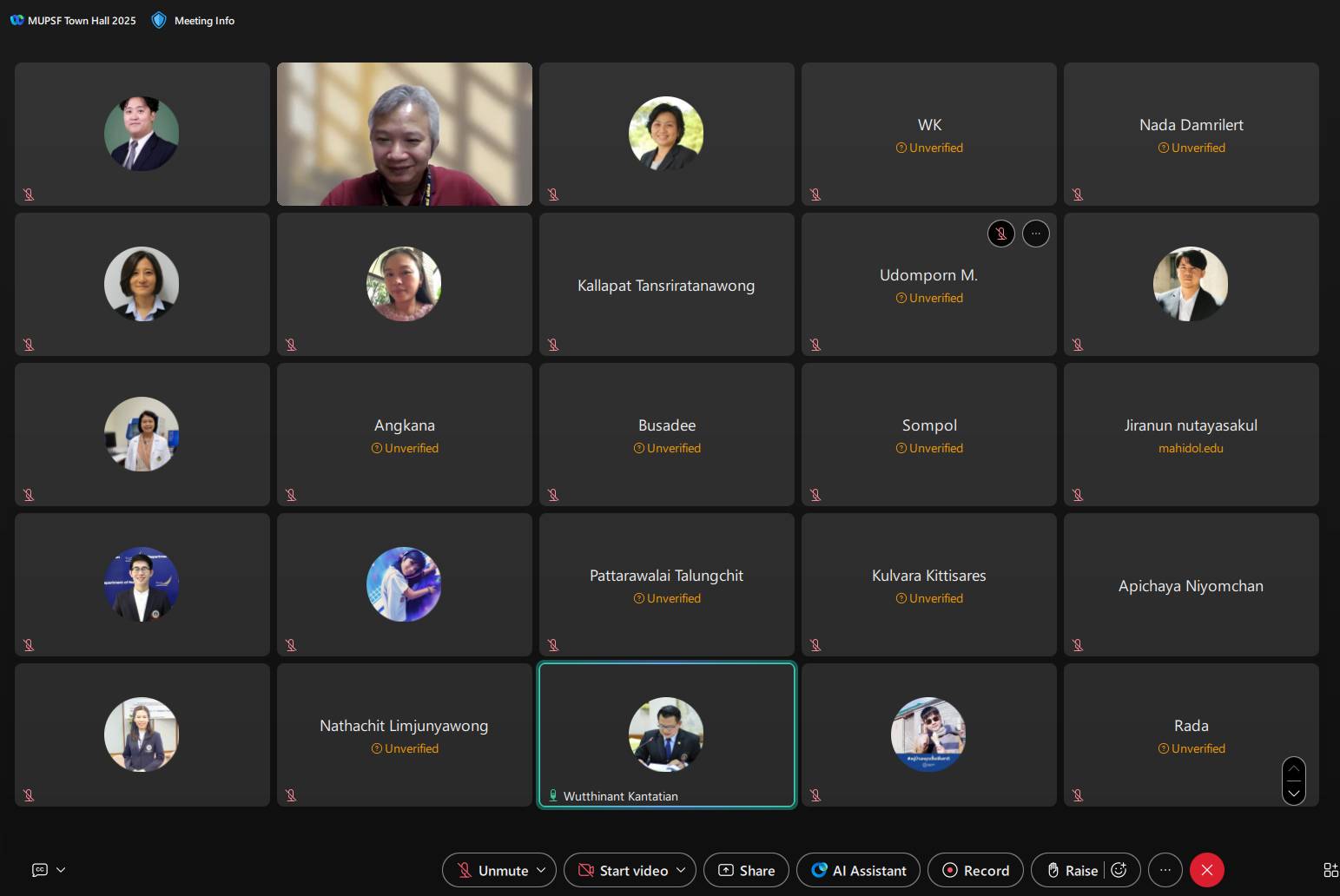Select the live video tile of man in red shirt
Image resolution: width=1340 pixels, height=896 pixels.
405,134
